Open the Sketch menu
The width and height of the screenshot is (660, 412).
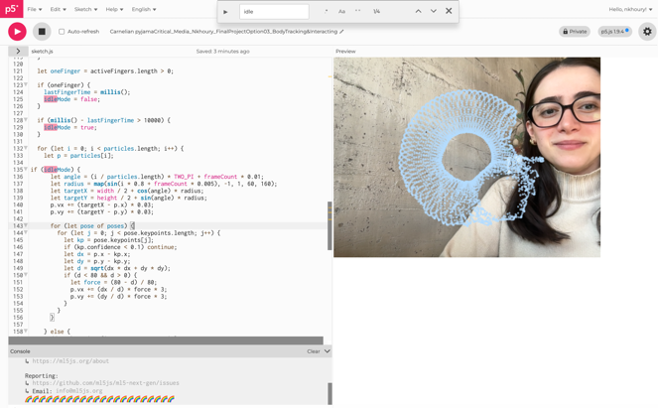click(x=86, y=9)
